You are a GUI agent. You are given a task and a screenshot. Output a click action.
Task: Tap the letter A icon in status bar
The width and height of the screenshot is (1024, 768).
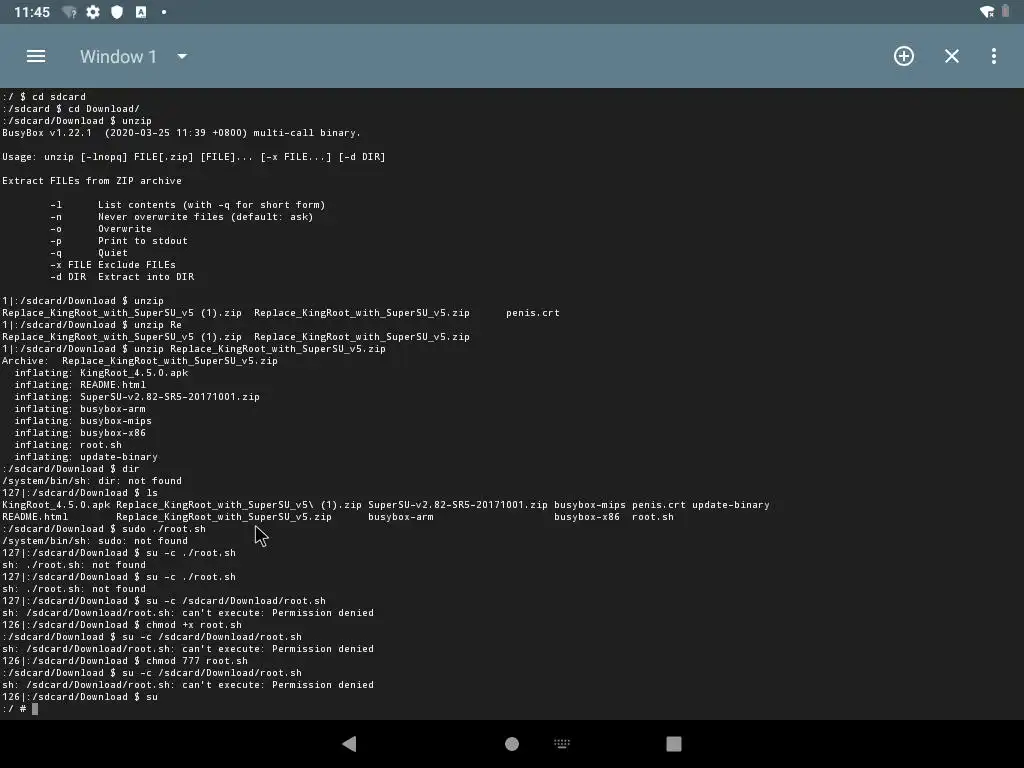pyautogui.click(x=140, y=12)
